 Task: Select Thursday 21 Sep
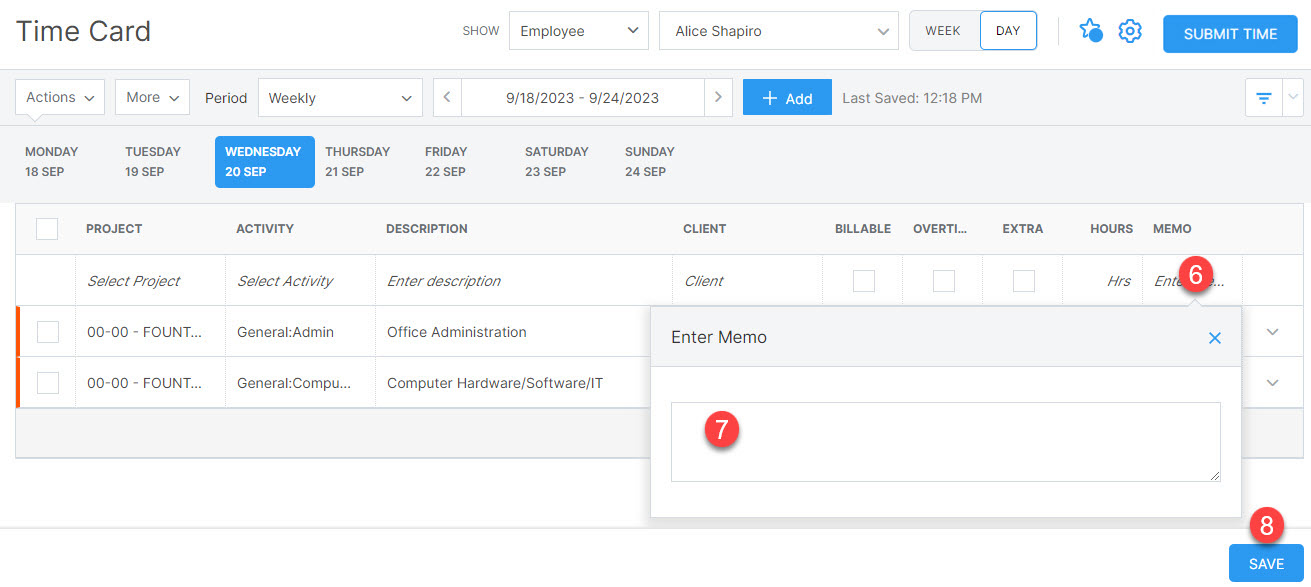[358, 161]
